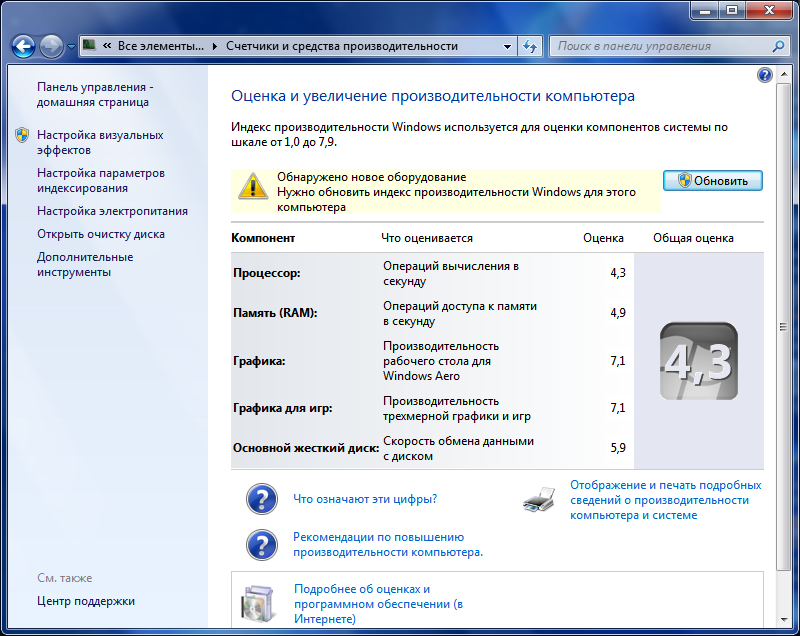Click the Control Panel icon in address bar

coord(89,45)
